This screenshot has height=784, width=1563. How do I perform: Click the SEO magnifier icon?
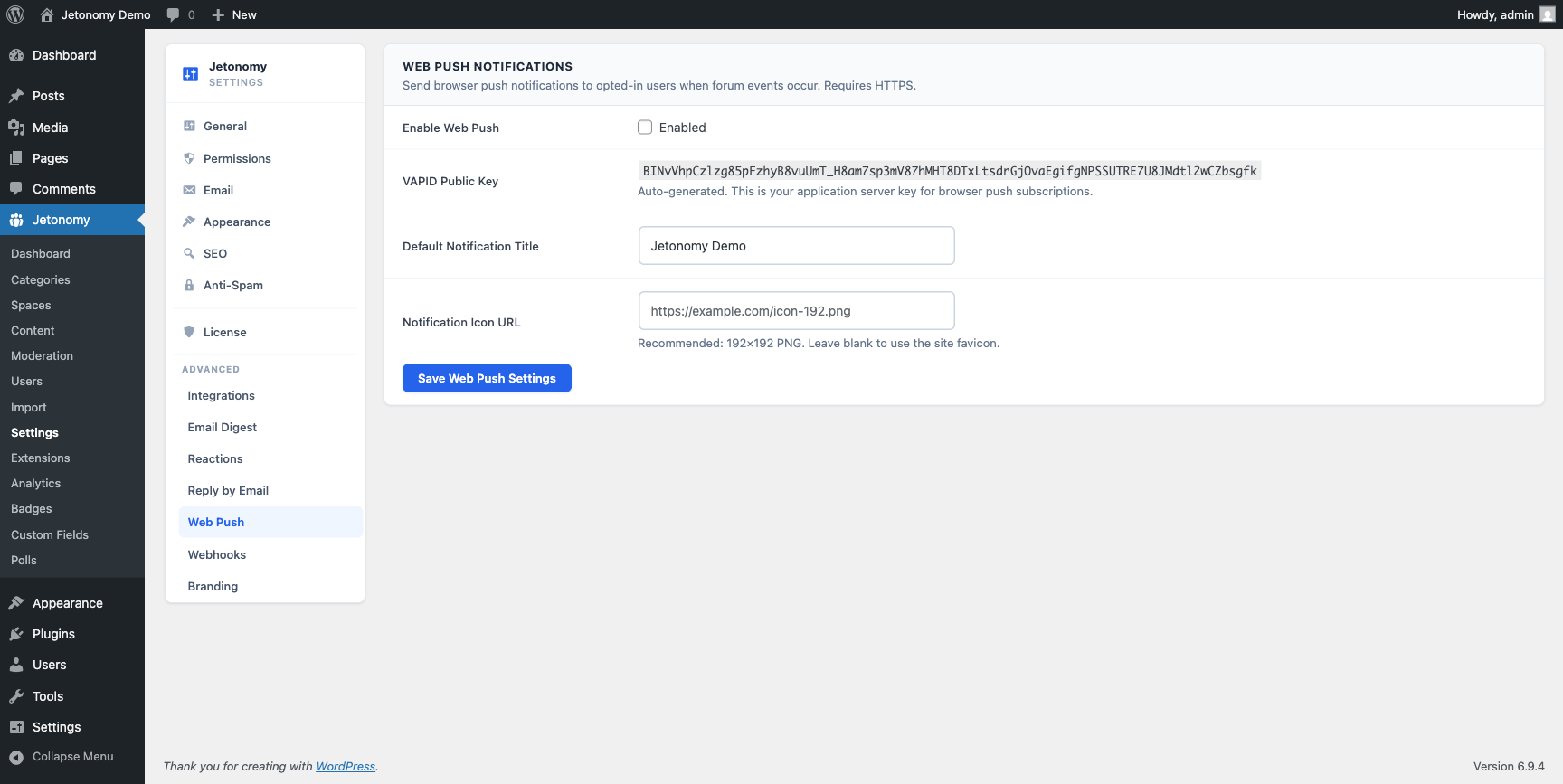[189, 253]
